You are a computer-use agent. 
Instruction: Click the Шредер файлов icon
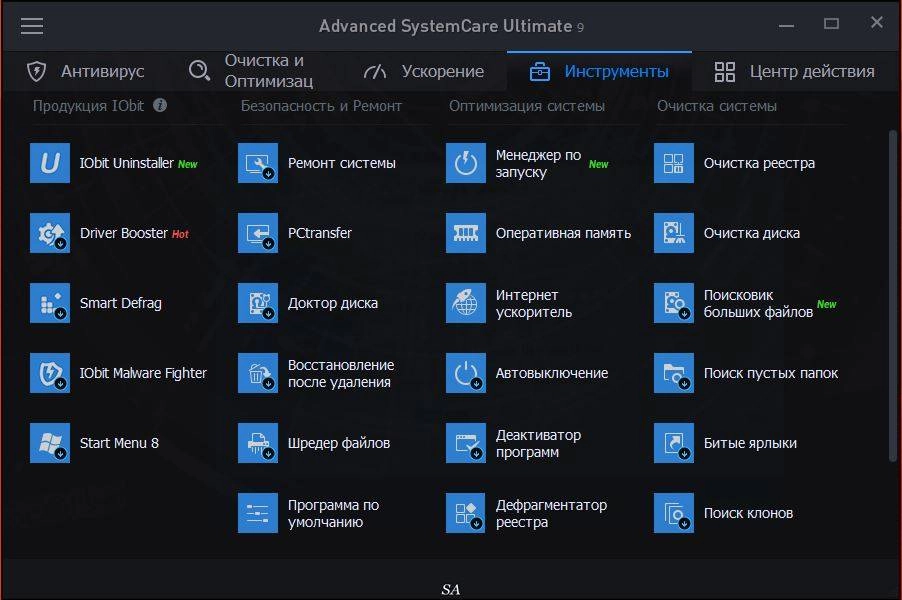[x=258, y=443]
